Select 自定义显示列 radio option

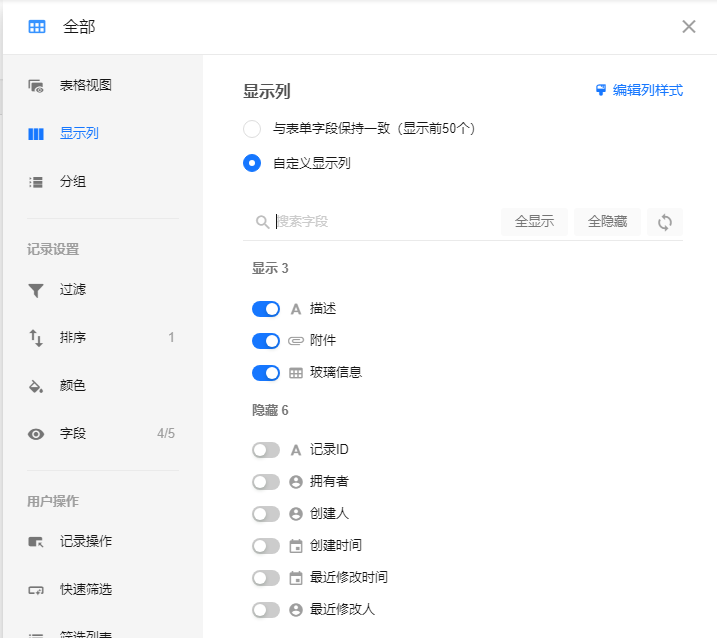coord(252,163)
